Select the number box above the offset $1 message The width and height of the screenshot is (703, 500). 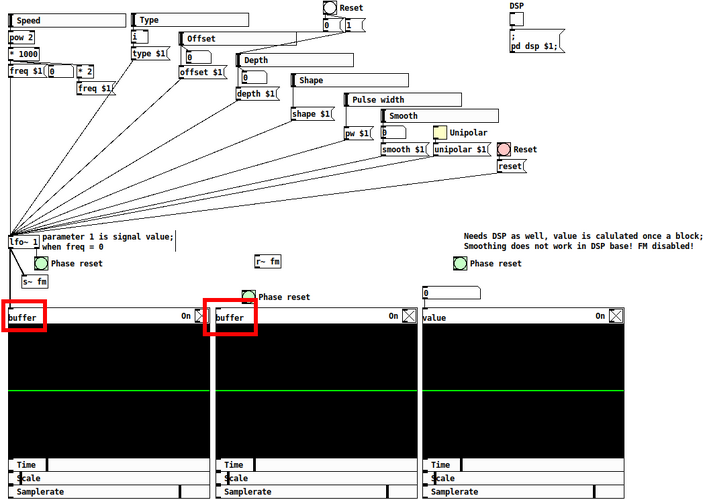click(199, 57)
